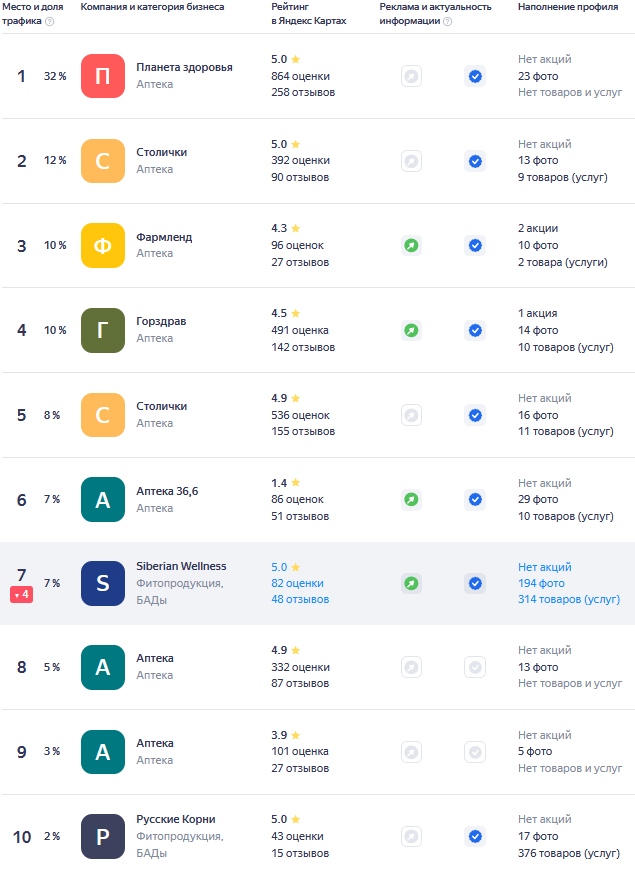Click the Аптека logo in the 3% traffic row
The image size is (635, 872).
coord(103,752)
